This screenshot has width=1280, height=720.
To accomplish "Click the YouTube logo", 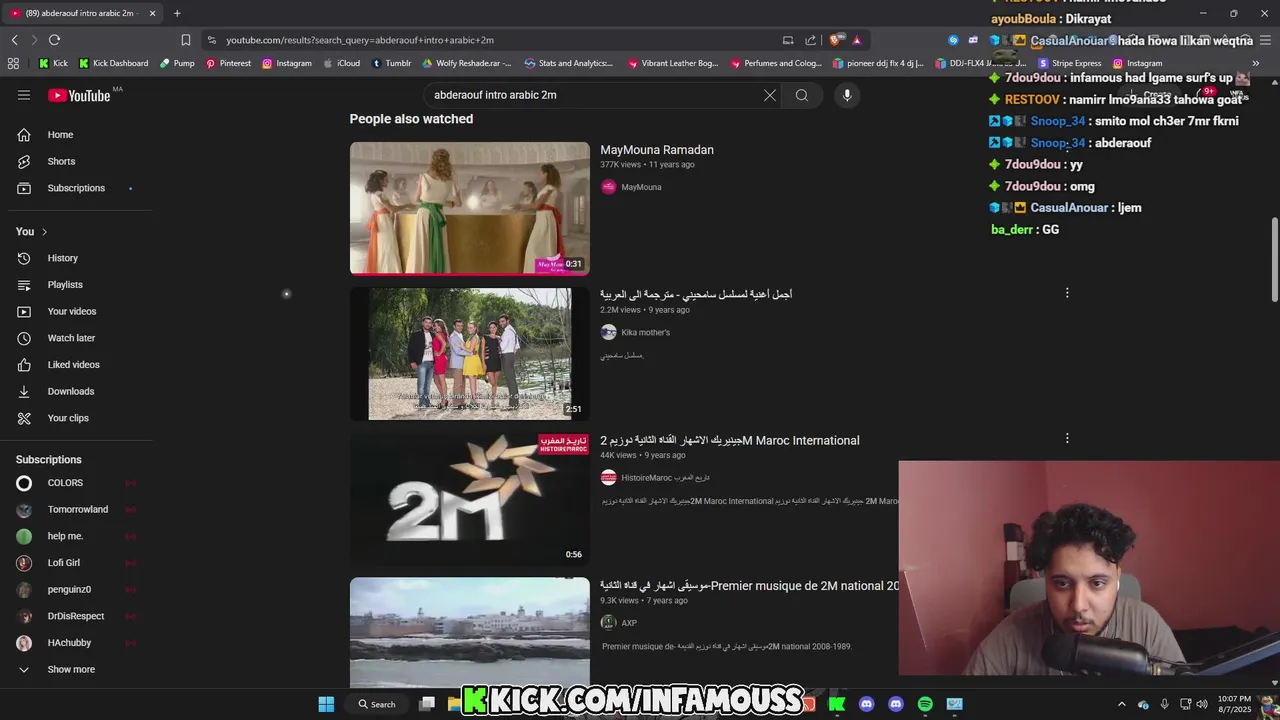I will pos(80,95).
